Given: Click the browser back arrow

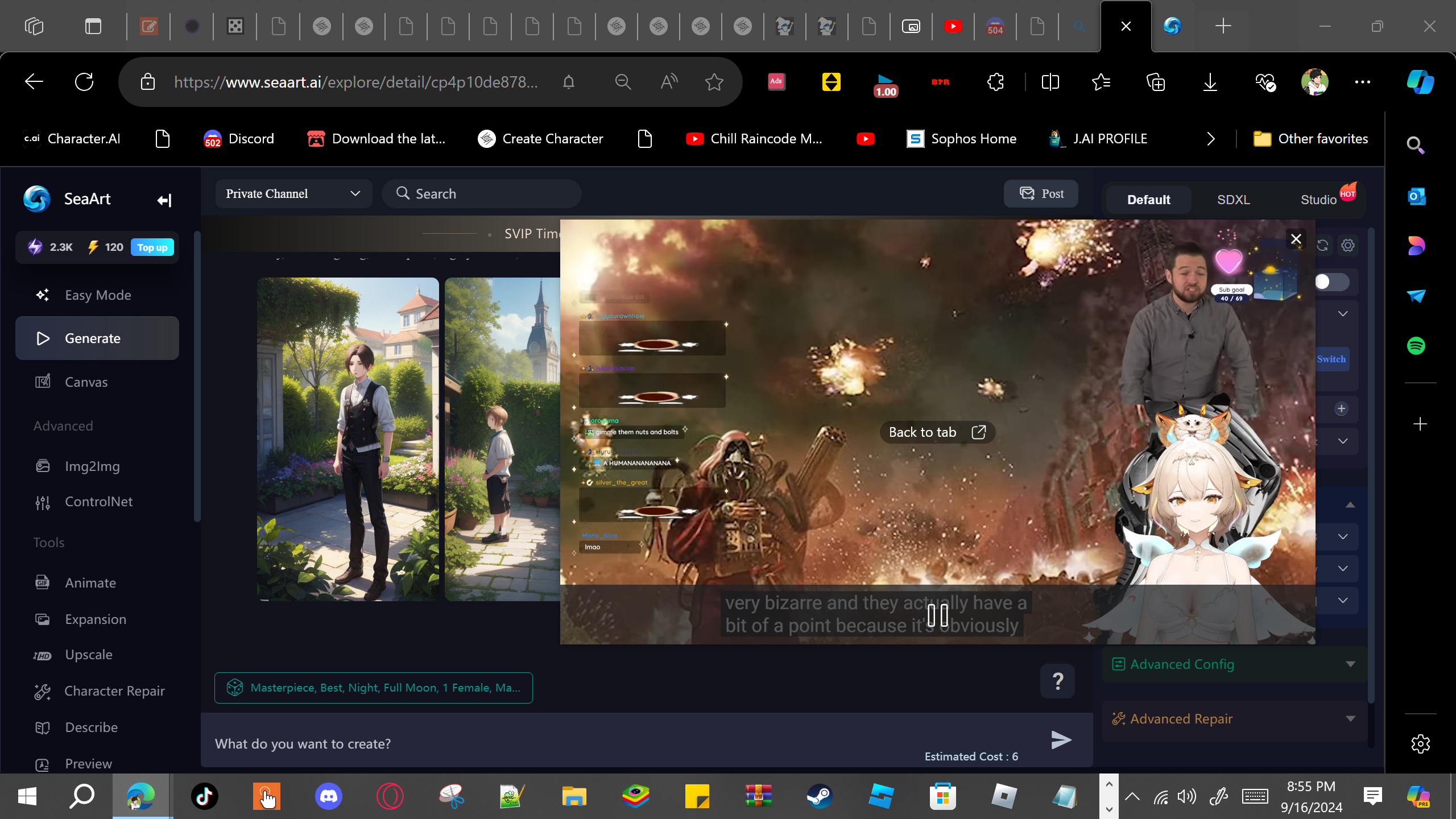Looking at the screenshot, I should [x=34, y=82].
